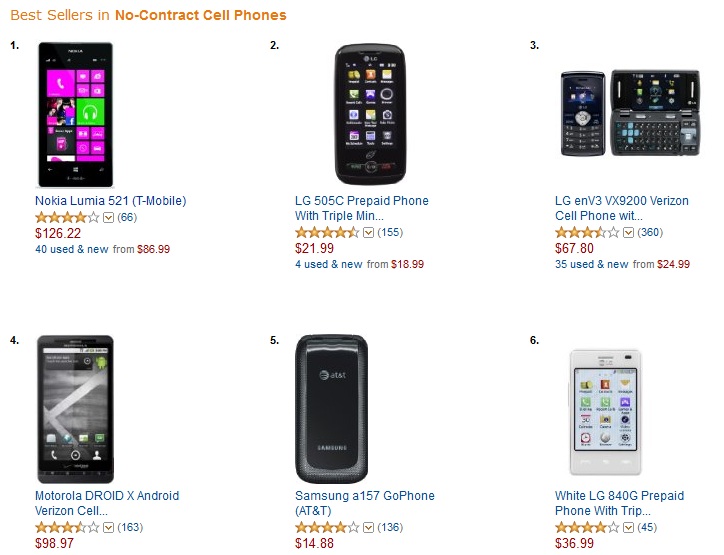The height and width of the screenshot is (555, 724).
Task: Click the Nokia Lumia 521 star rating
Action: 67,217
